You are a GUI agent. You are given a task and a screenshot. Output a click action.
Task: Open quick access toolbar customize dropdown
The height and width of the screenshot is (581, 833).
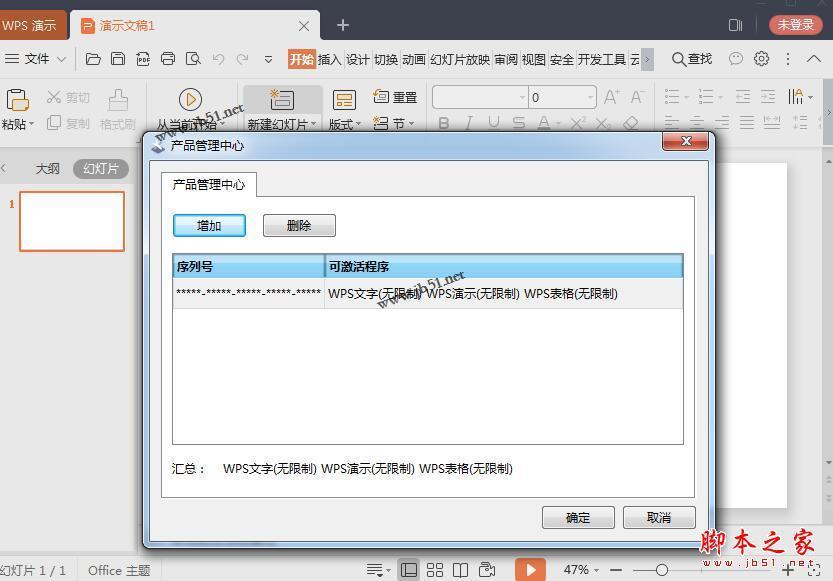pos(268,59)
